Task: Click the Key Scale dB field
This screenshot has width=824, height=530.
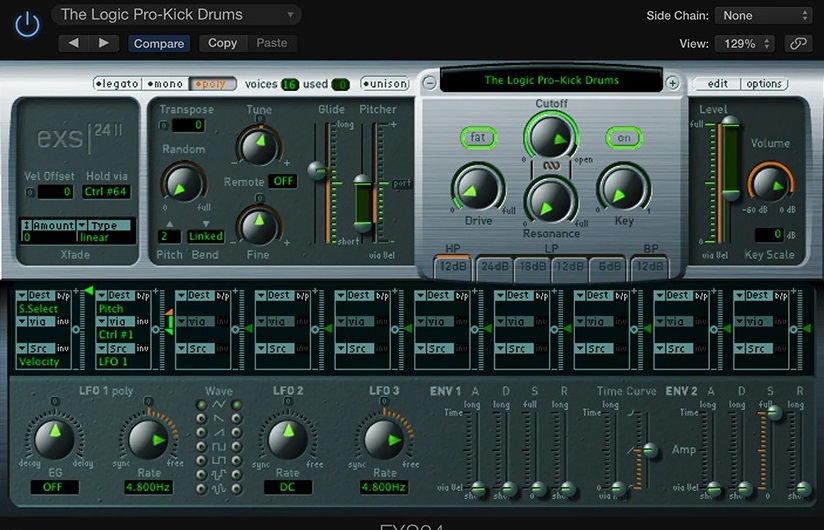Action: pyautogui.click(x=769, y=234)
